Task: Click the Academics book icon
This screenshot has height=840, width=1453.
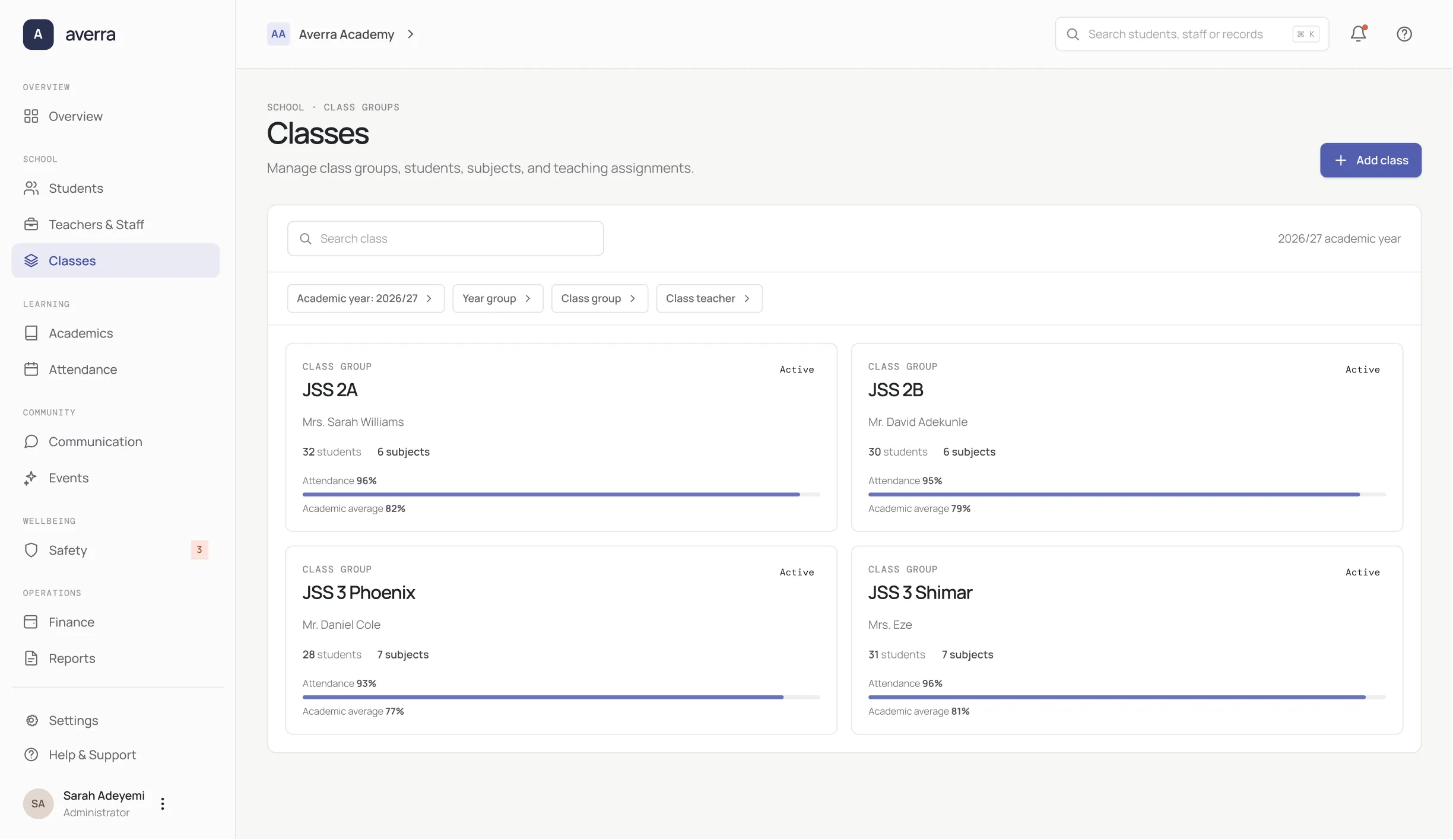Action: click(x=31, y=333)
